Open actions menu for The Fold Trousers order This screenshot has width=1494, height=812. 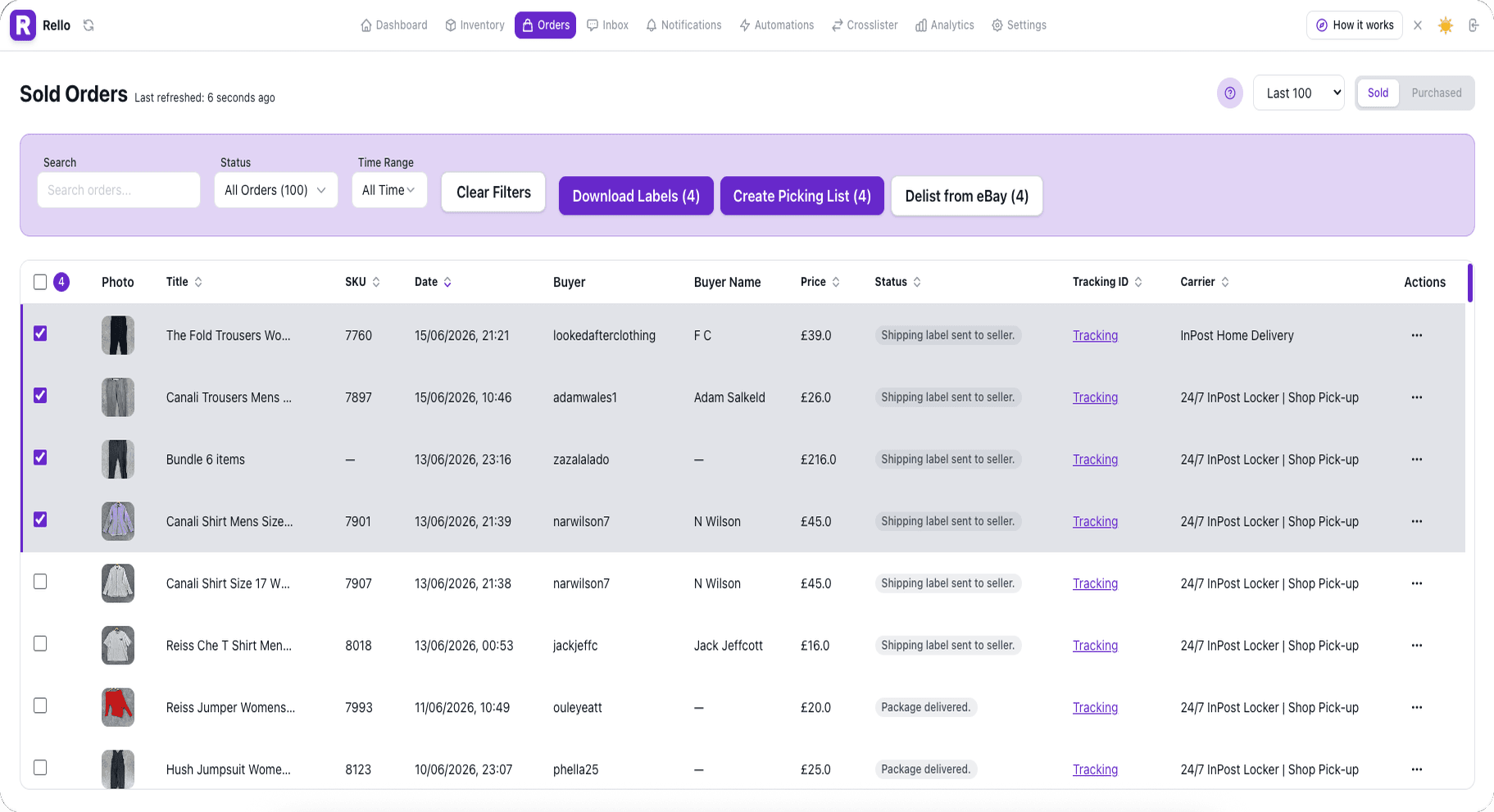pos(1417,335)
